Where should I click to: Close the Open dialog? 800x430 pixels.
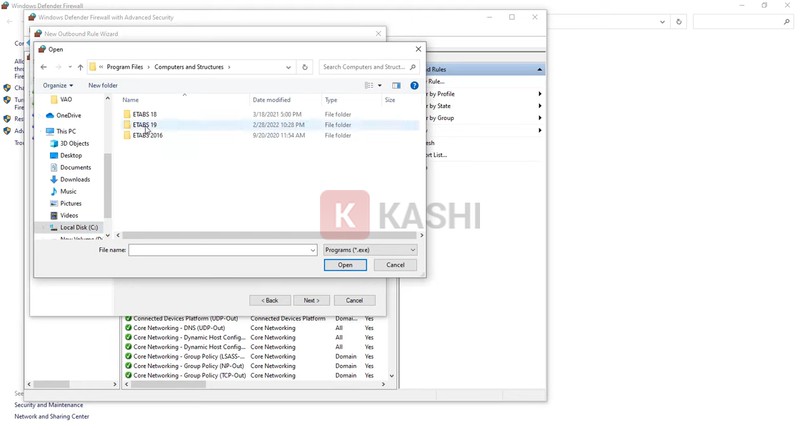click(x=418, y=49)
